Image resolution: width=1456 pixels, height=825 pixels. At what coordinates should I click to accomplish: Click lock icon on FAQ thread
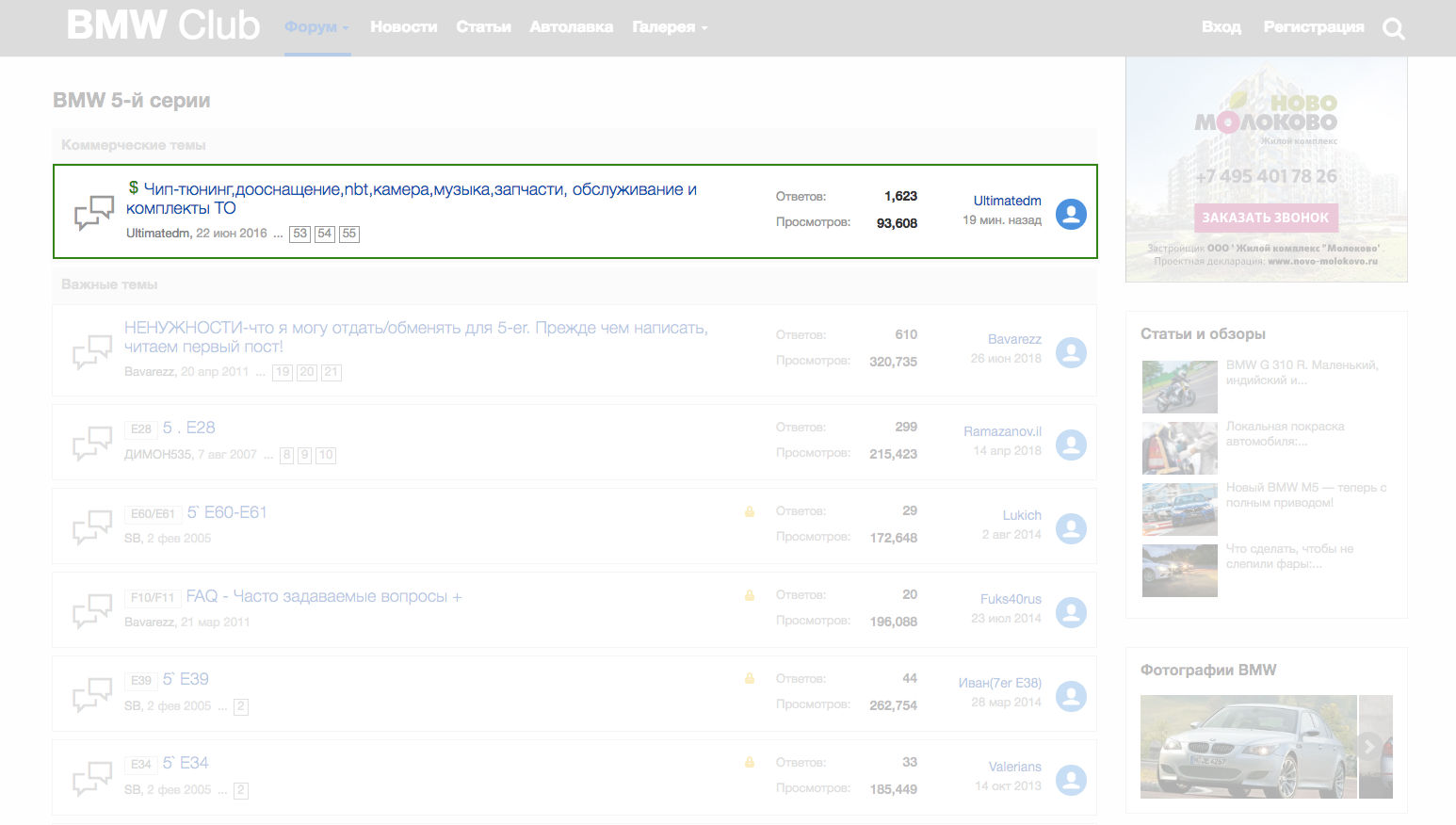750,595
